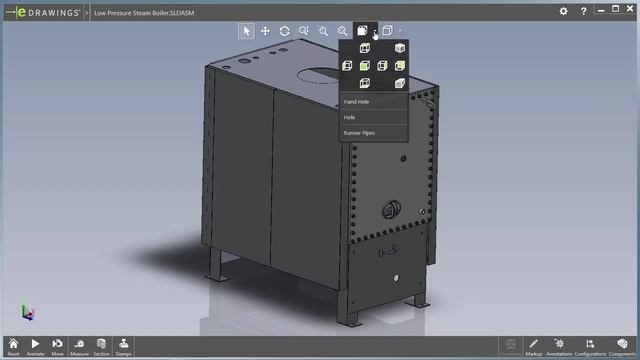Choose the Hand Hole named view
640x360 pixels.
pos(373,102)
